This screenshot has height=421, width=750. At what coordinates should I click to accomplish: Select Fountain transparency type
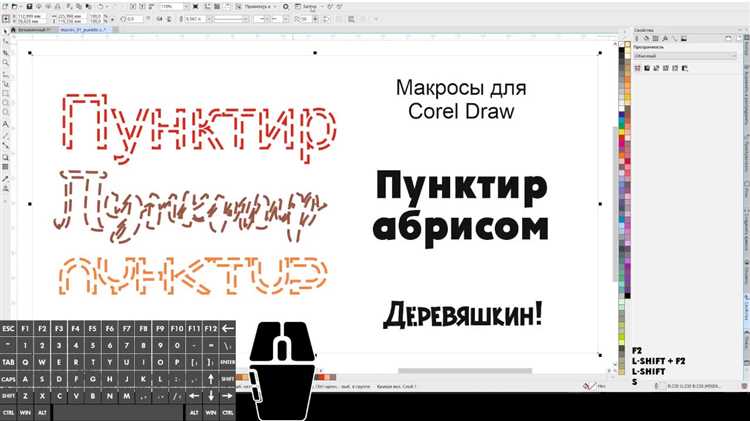point(656,68)
